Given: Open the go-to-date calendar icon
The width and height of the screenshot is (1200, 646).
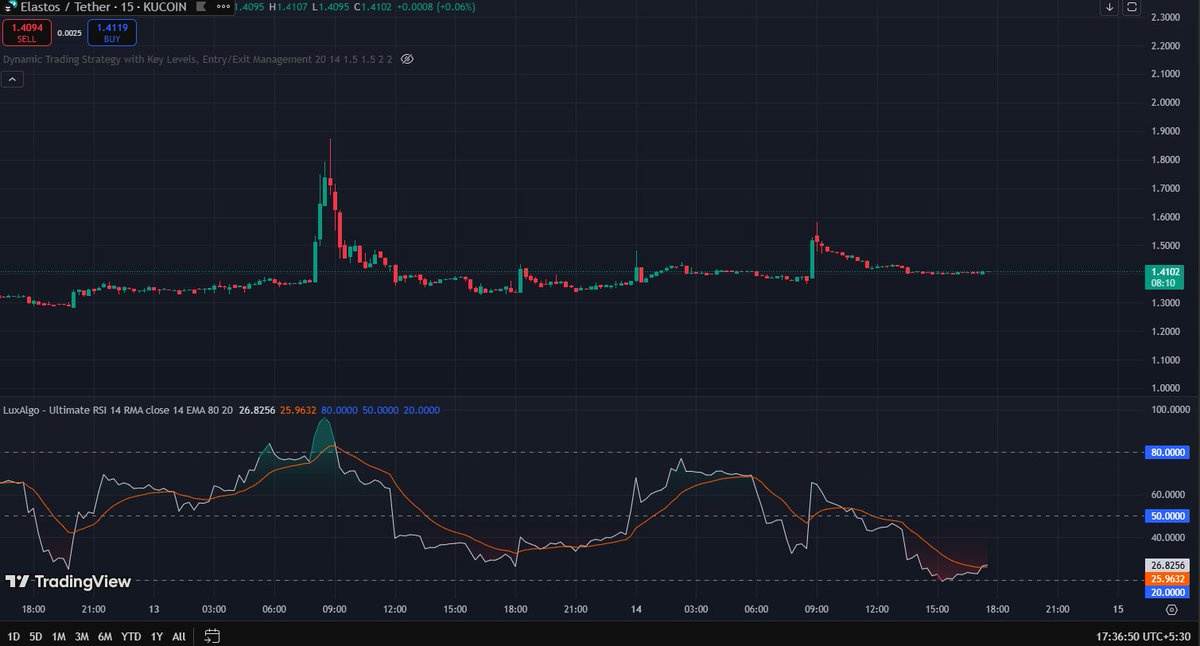Looking at the screenshot, I should pyautogui.click(x=211, y=635).
